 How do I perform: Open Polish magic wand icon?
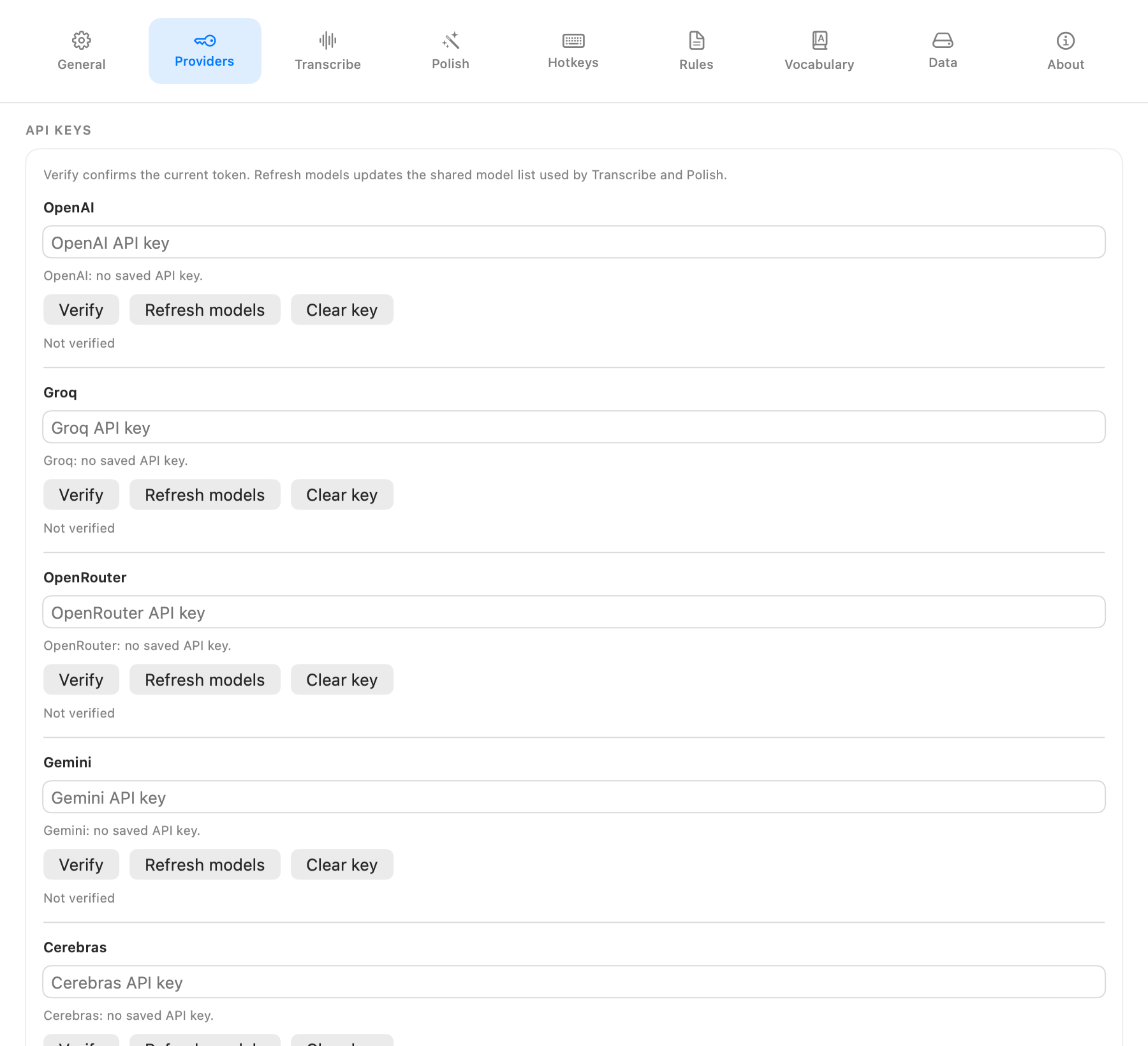451,41
